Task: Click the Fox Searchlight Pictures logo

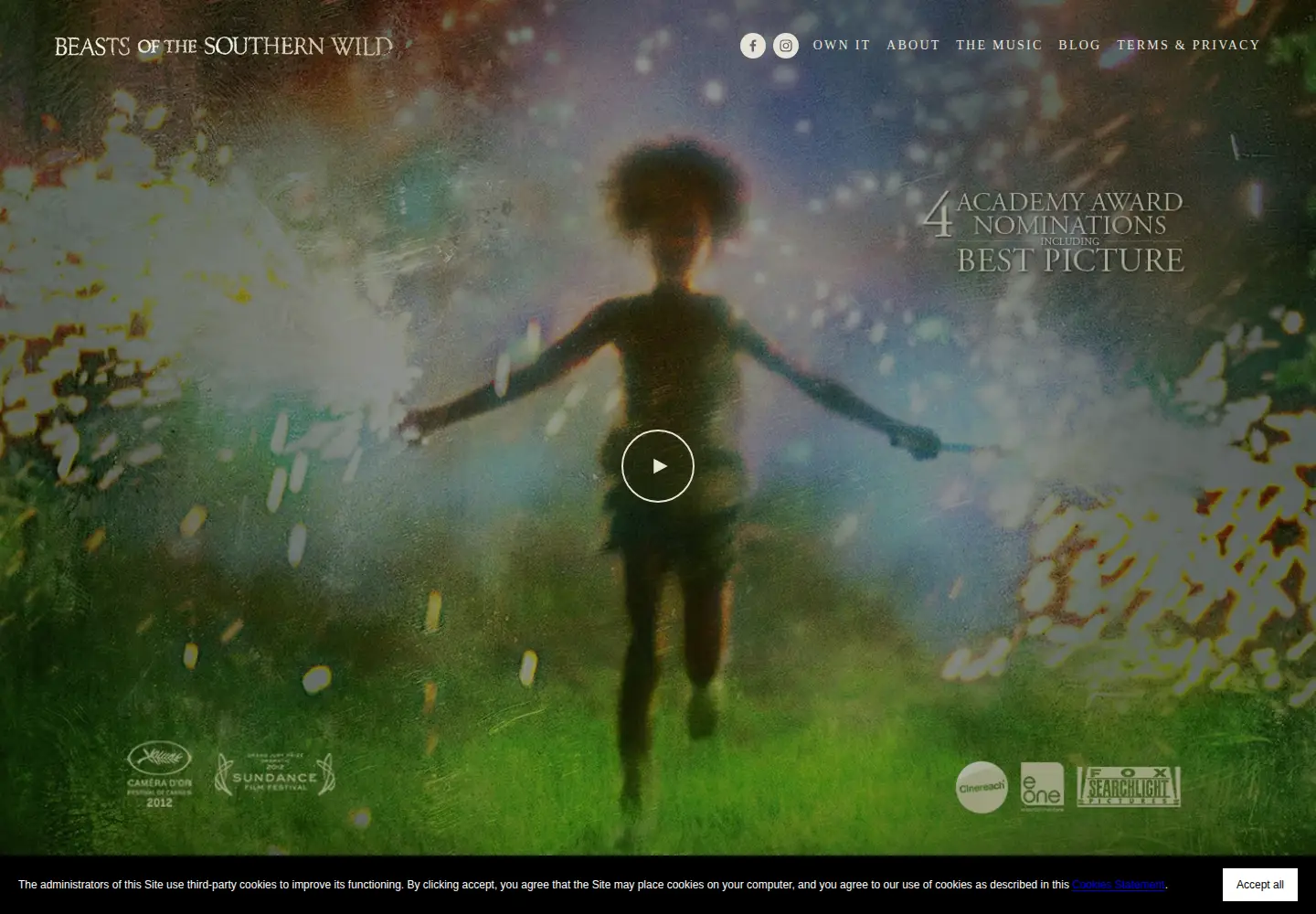Action: coord(1129,787)
